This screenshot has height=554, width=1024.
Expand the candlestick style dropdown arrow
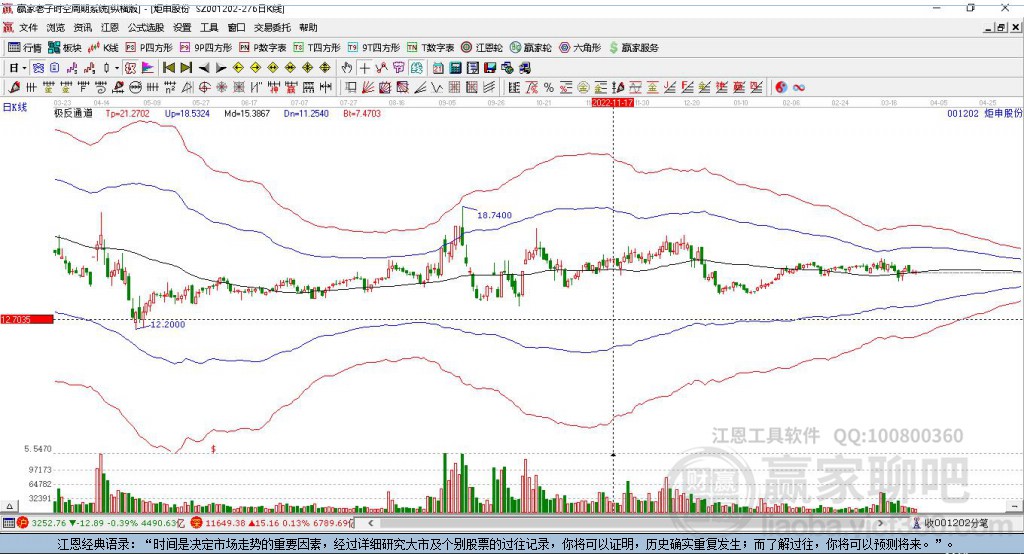click(x=117, y=67)
